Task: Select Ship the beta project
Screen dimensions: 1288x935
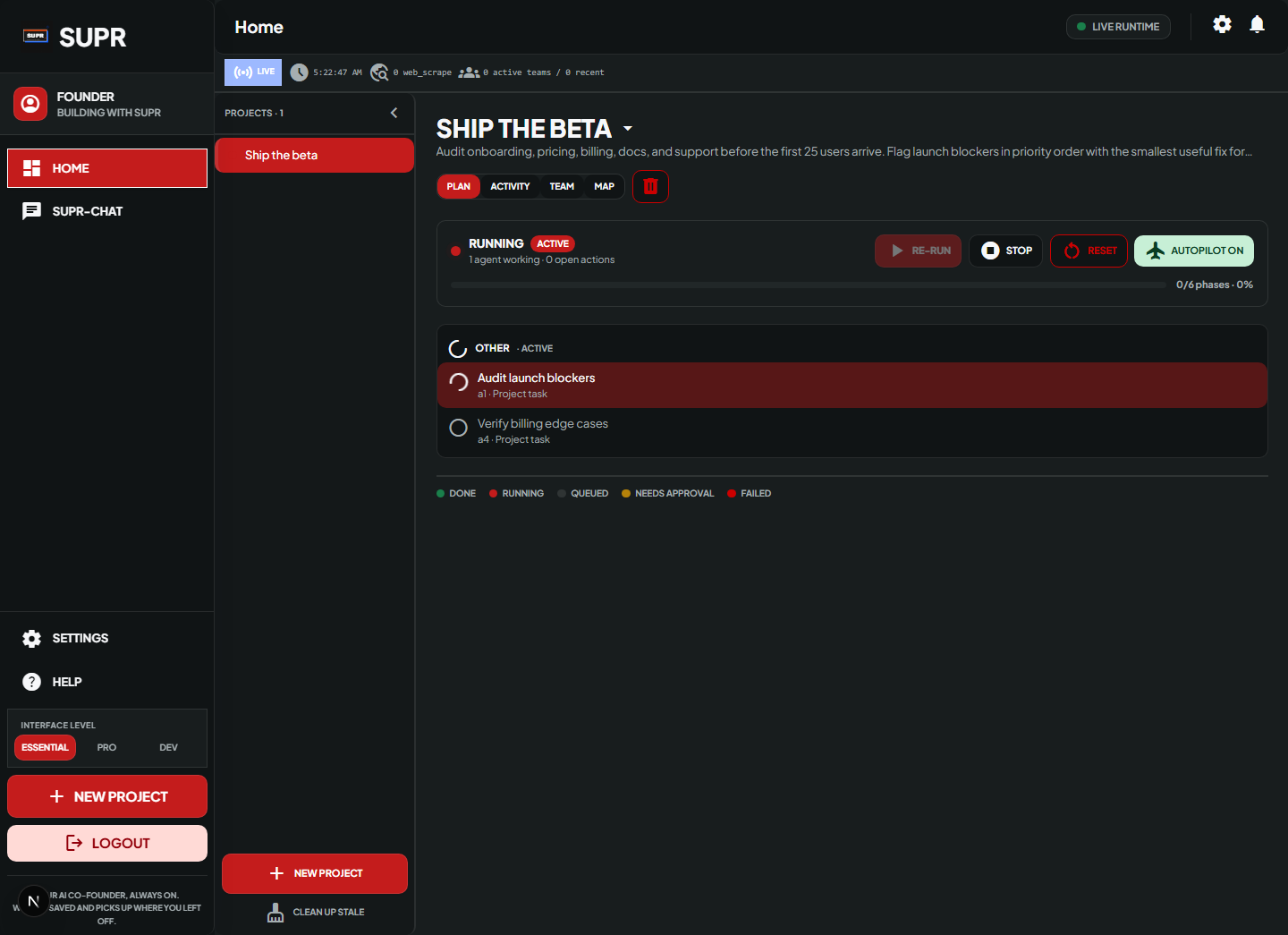Action: tap(315, 155)
